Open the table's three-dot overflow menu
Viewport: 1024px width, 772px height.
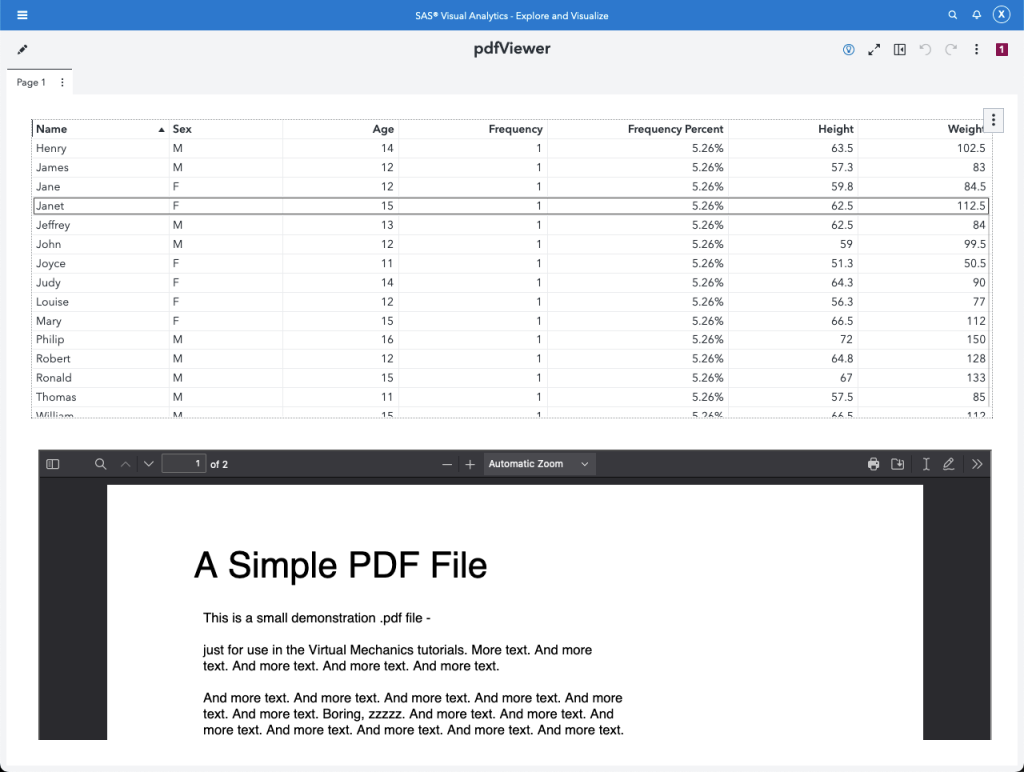click(x=993, y=119)
